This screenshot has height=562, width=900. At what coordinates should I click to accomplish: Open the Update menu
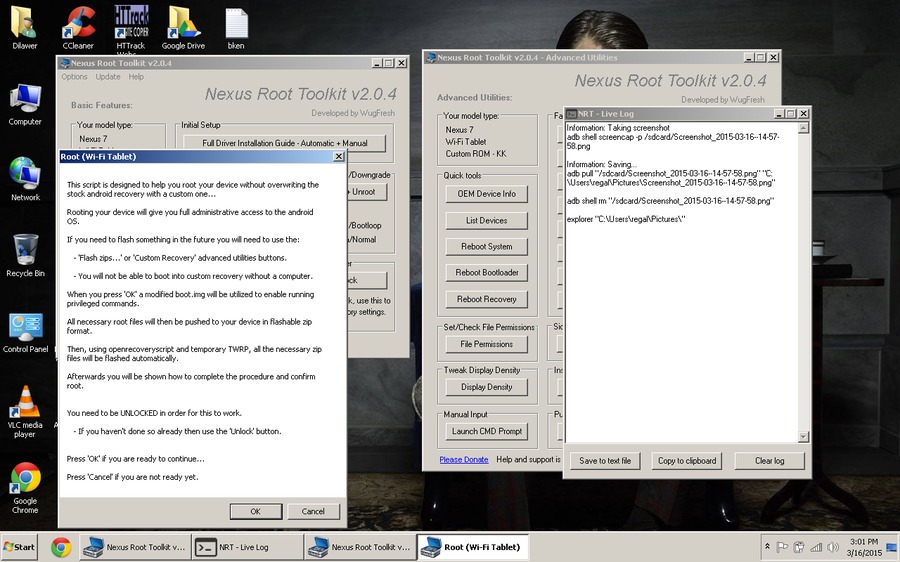pyautogui.click(x=108, y=77)
